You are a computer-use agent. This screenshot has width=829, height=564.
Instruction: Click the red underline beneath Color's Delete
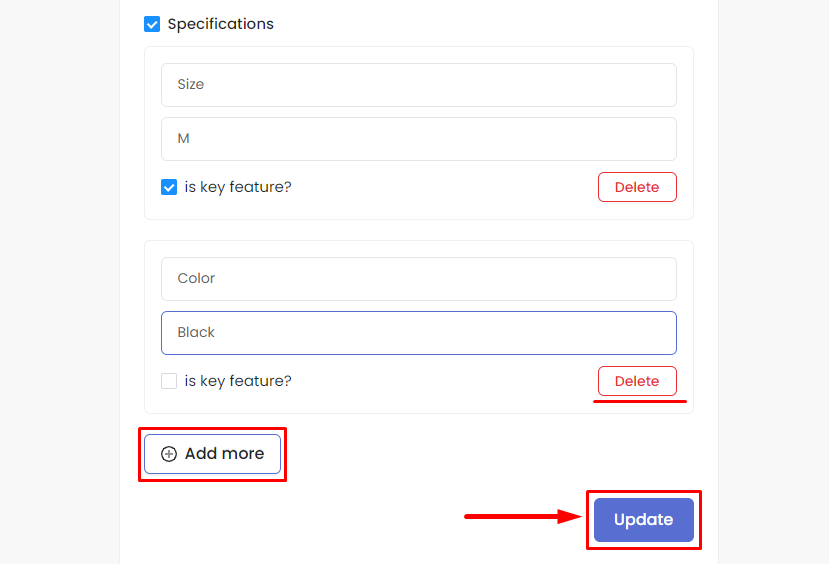[x=640, y=402]
